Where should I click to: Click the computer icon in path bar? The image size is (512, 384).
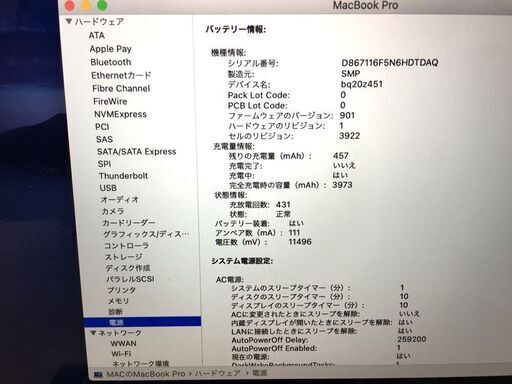coord(98,374)
